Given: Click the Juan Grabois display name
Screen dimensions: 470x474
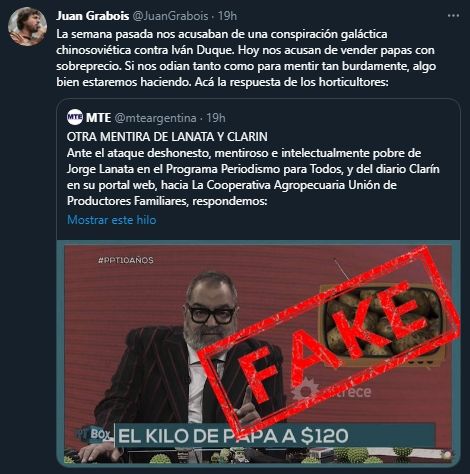Looking at the screenshot, I should 93,16.
